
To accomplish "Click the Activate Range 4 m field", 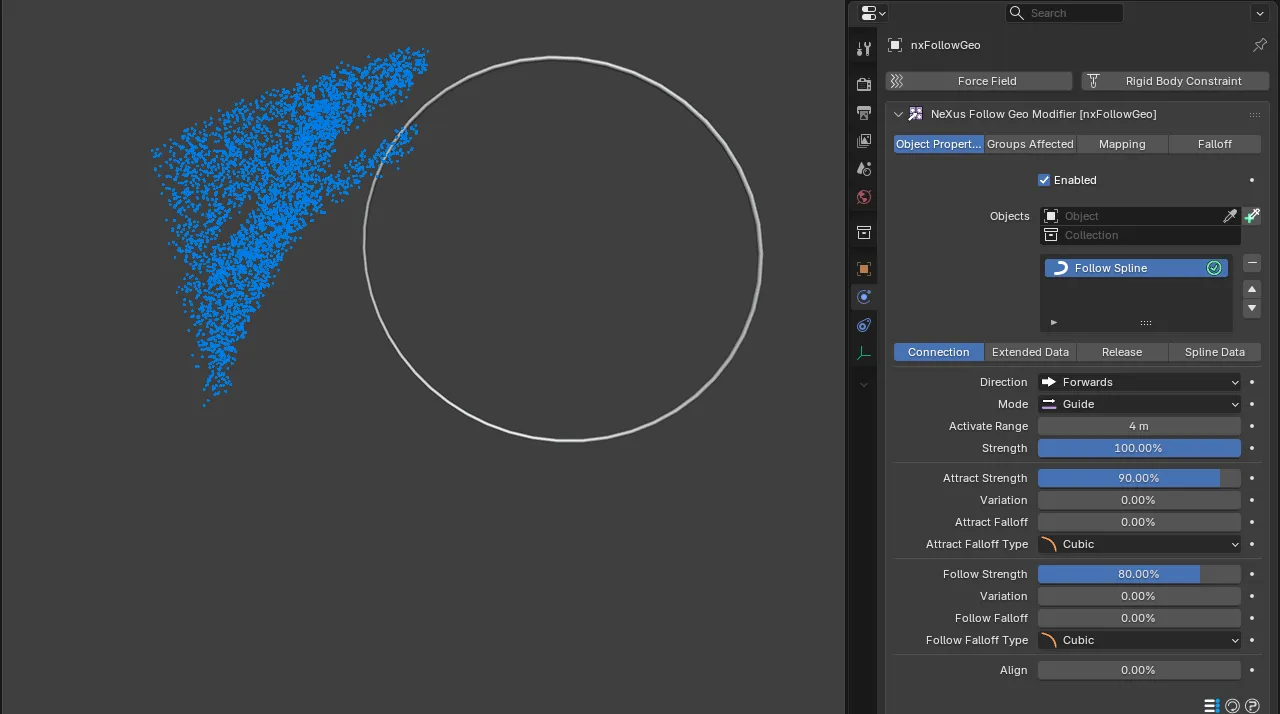I will 1139,426.
